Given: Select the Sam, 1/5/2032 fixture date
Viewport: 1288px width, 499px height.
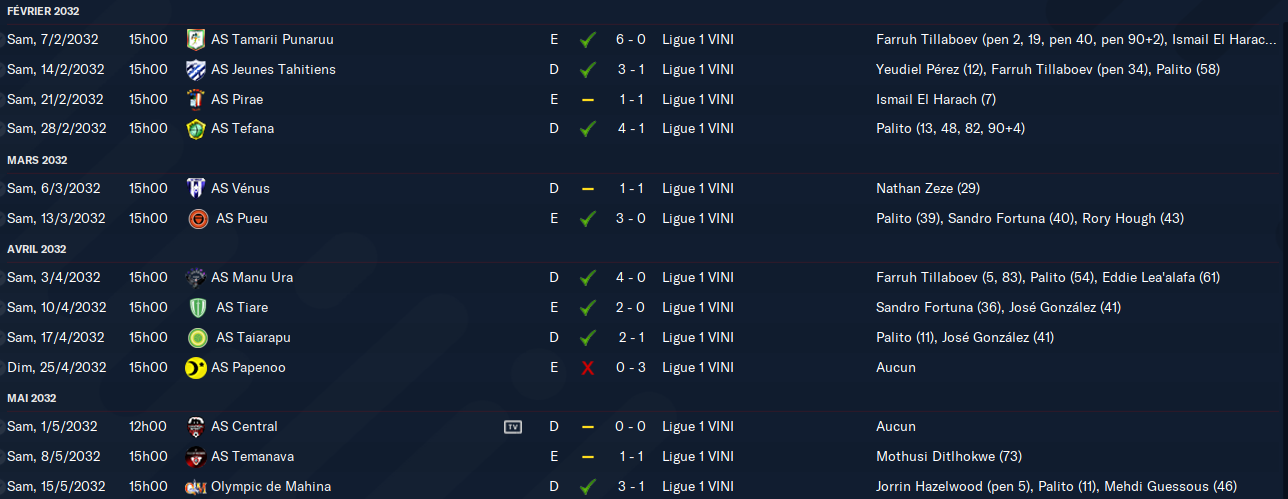Looking at the screenshot, I should [52, 426].
